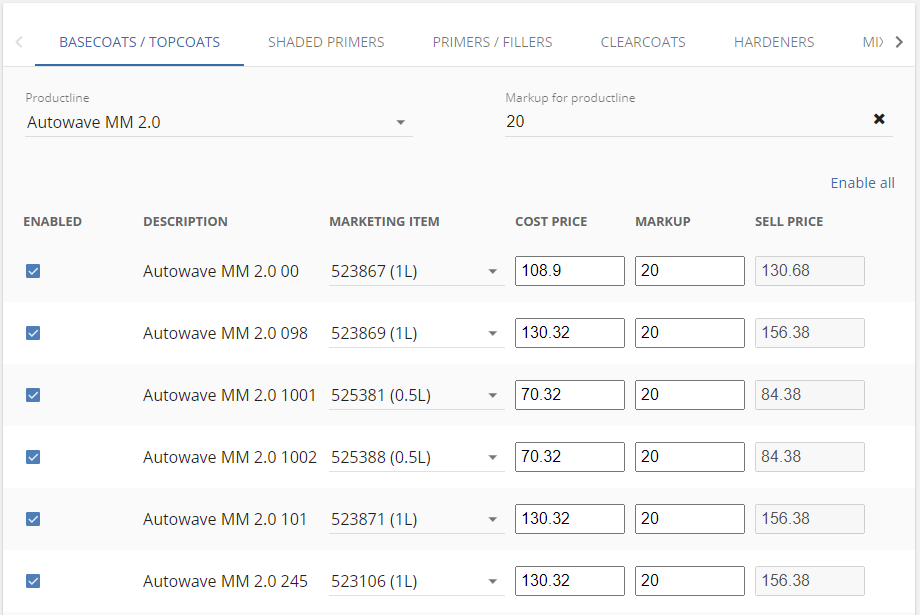Click the SELL PRICE column header
The image size is (920, 615).
(x=789, y=222)
